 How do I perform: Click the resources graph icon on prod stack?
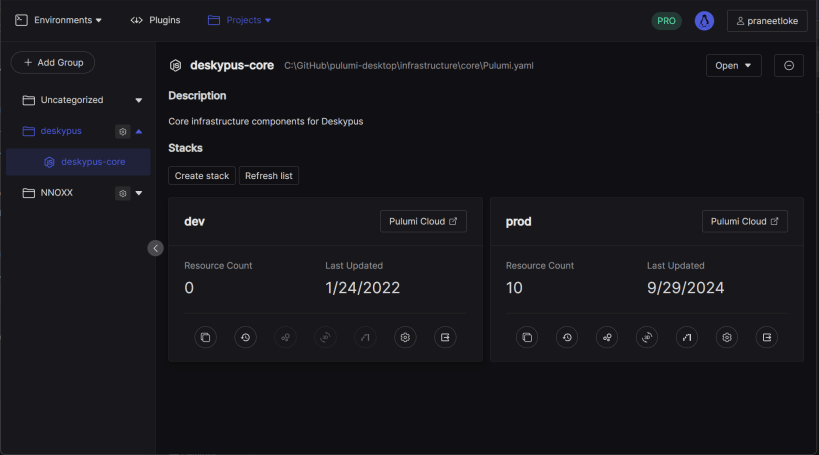(x=607, y=338)
